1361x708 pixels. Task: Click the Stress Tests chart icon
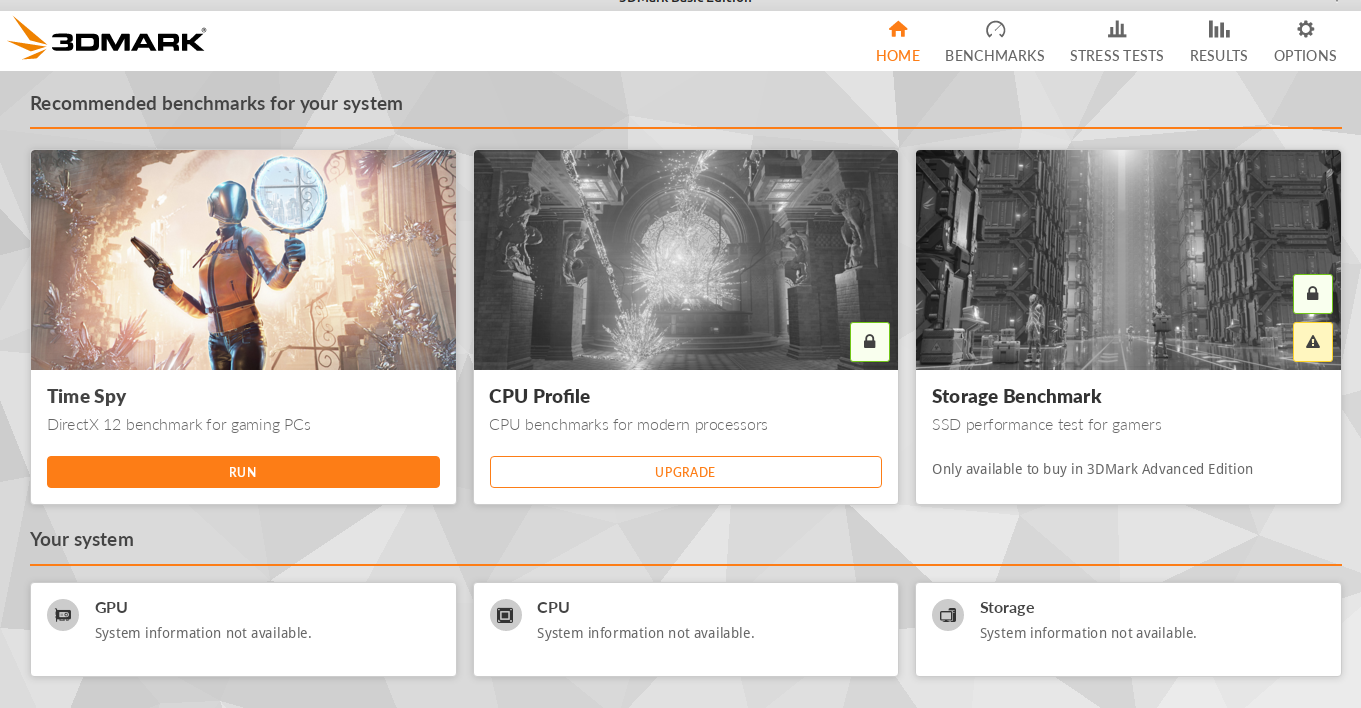point(1117,29)
